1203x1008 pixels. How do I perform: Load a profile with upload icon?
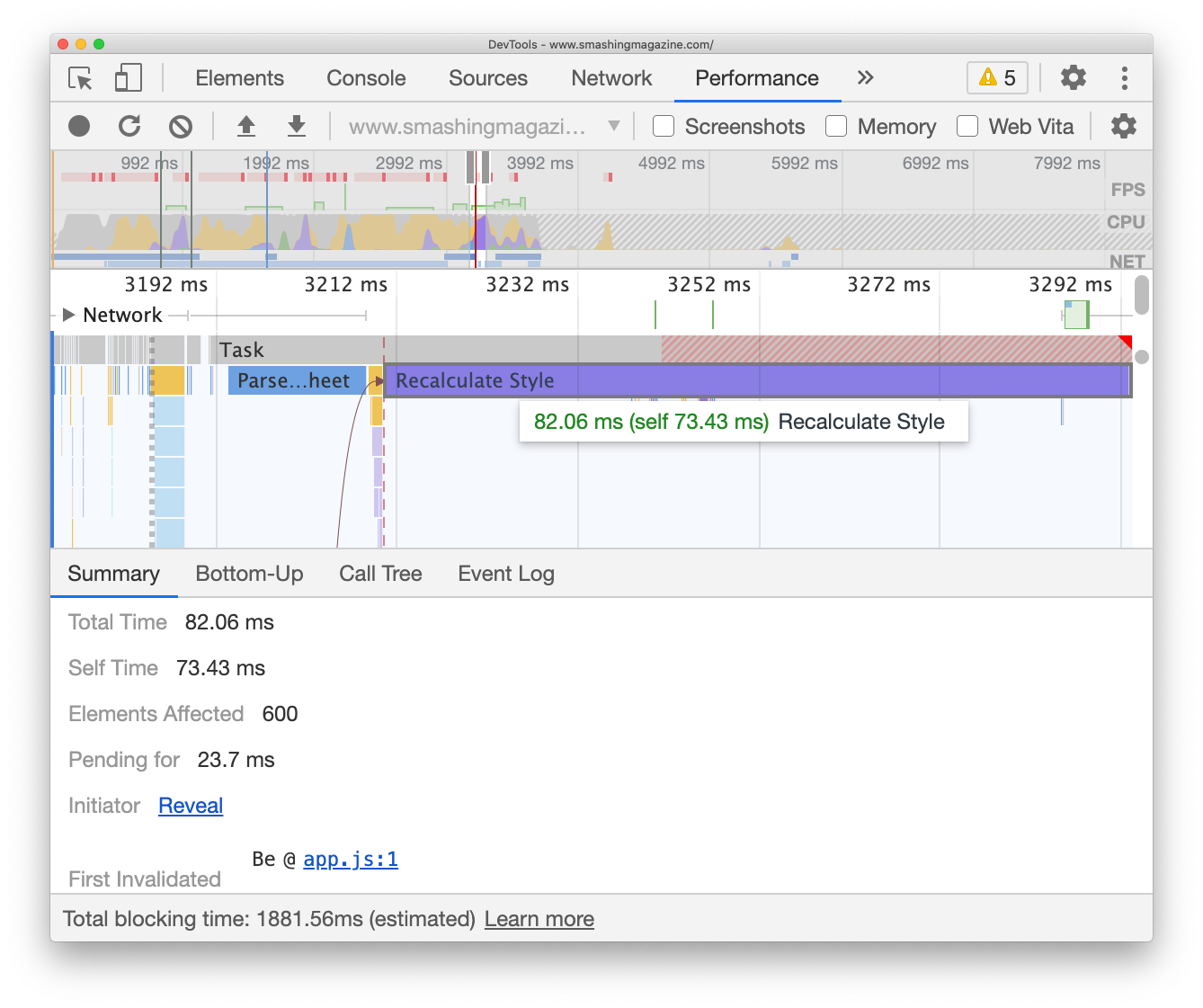pyautogui.click(x=246, y=127)
